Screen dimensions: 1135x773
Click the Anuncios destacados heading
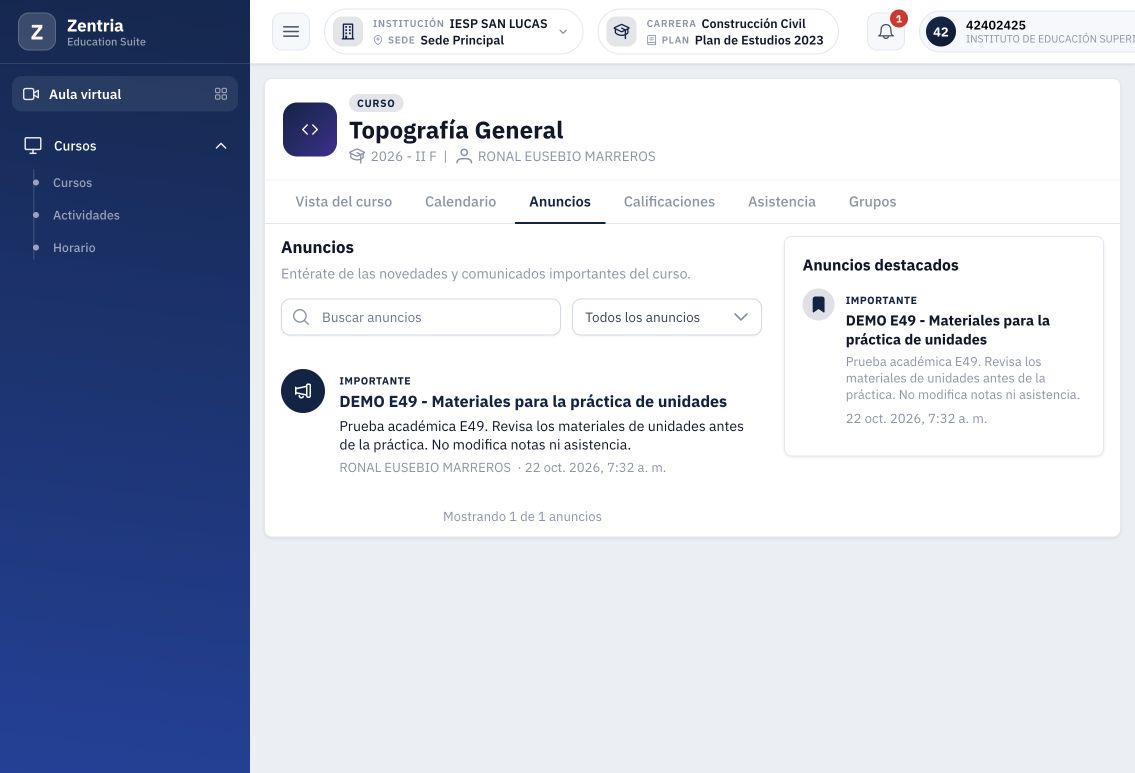(880, 265)
